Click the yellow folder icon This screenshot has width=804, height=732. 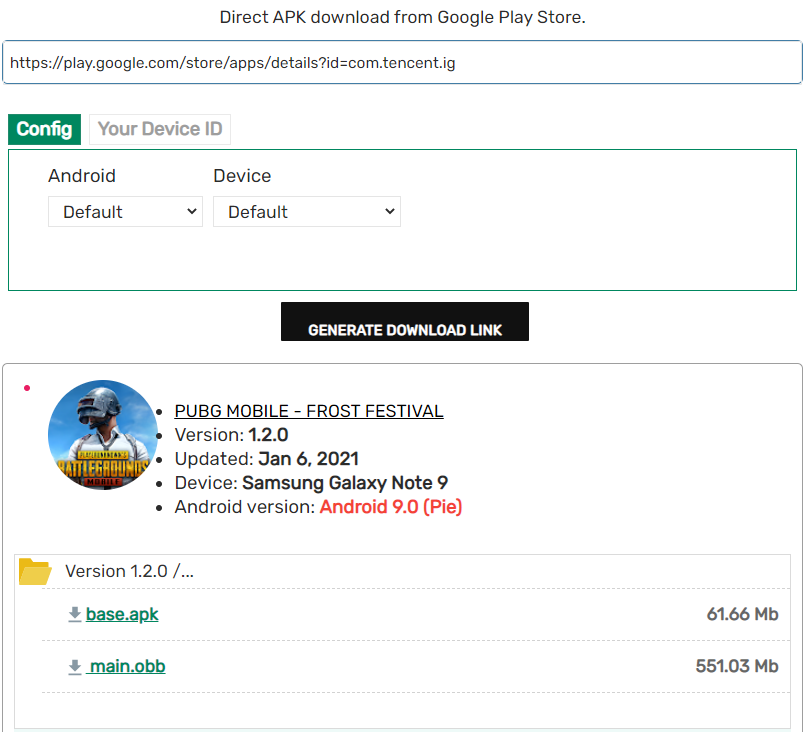click(35, 572)
